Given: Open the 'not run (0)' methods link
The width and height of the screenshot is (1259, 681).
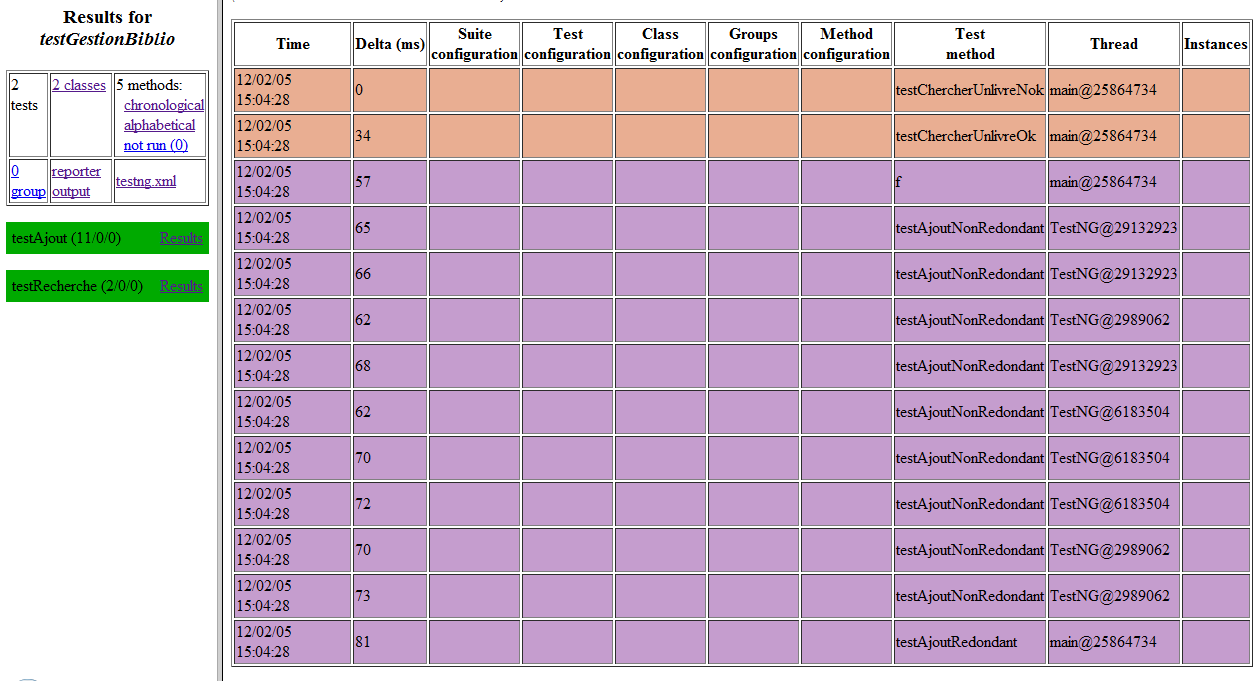Looking at the screenshot, I should [155, 145].
